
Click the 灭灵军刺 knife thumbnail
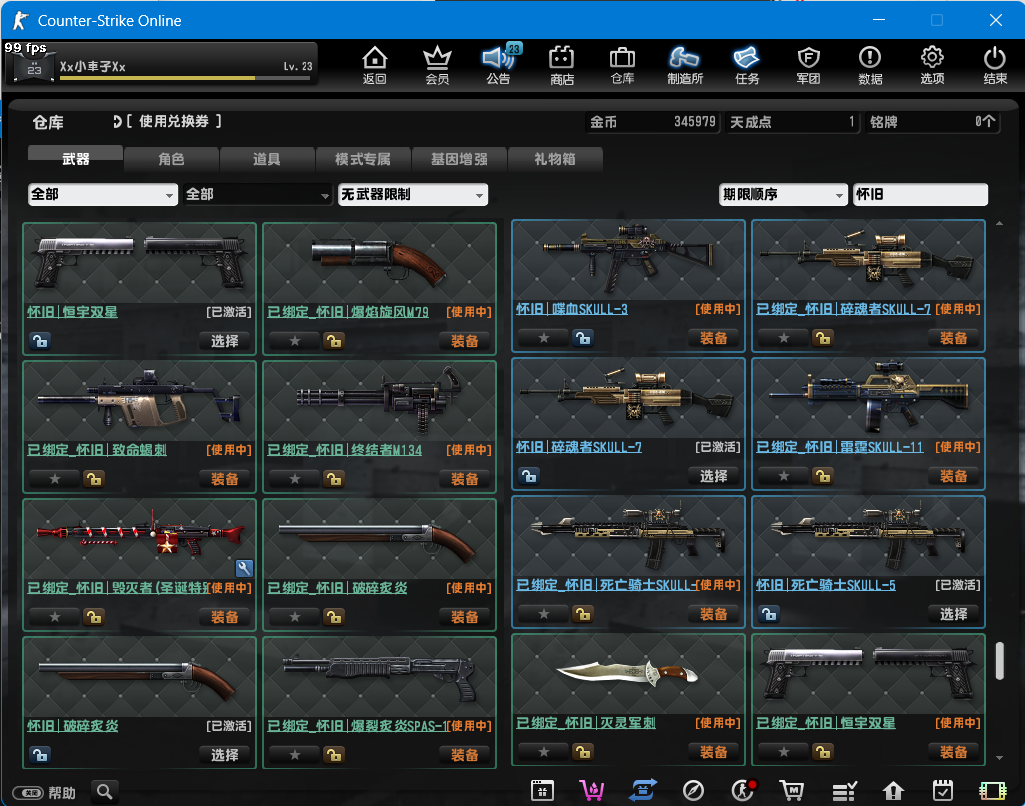(628, 673)
